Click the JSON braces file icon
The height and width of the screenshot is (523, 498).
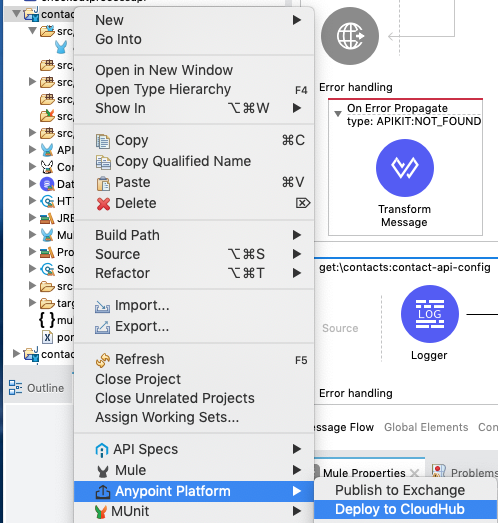[47, 321]
